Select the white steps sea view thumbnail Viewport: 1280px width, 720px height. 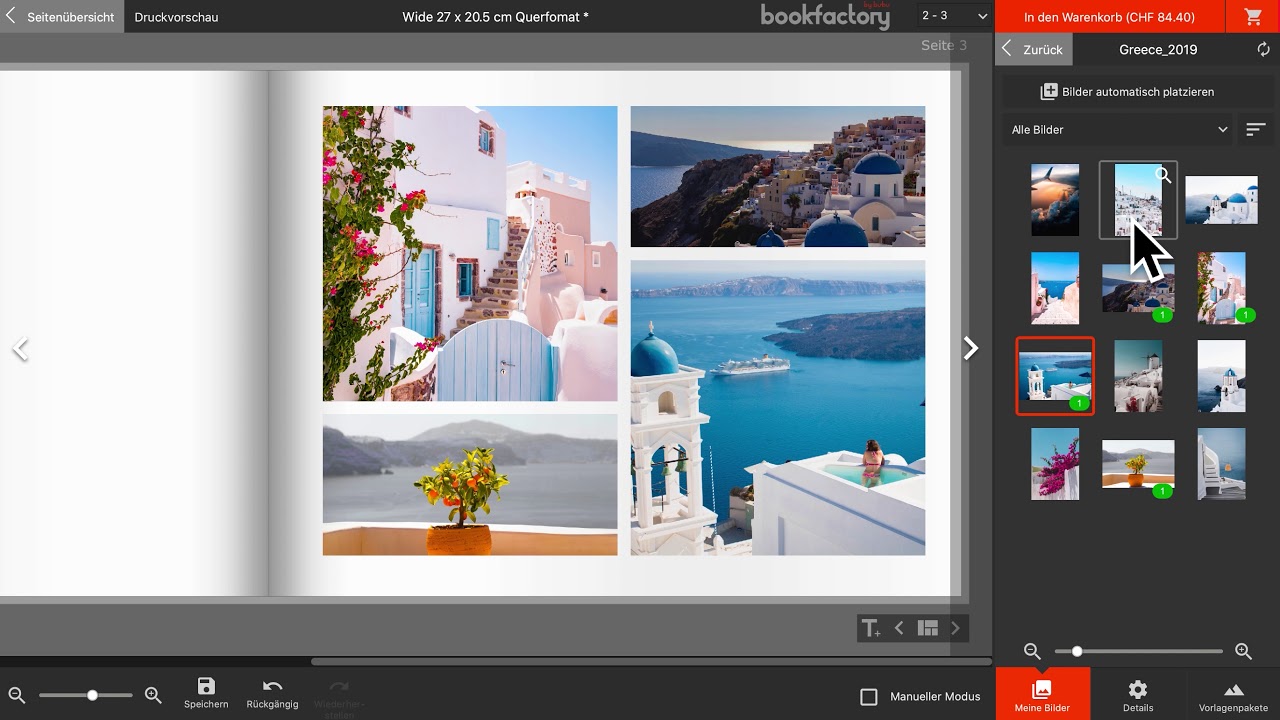pyautogui.click(x=1055, y=288)
